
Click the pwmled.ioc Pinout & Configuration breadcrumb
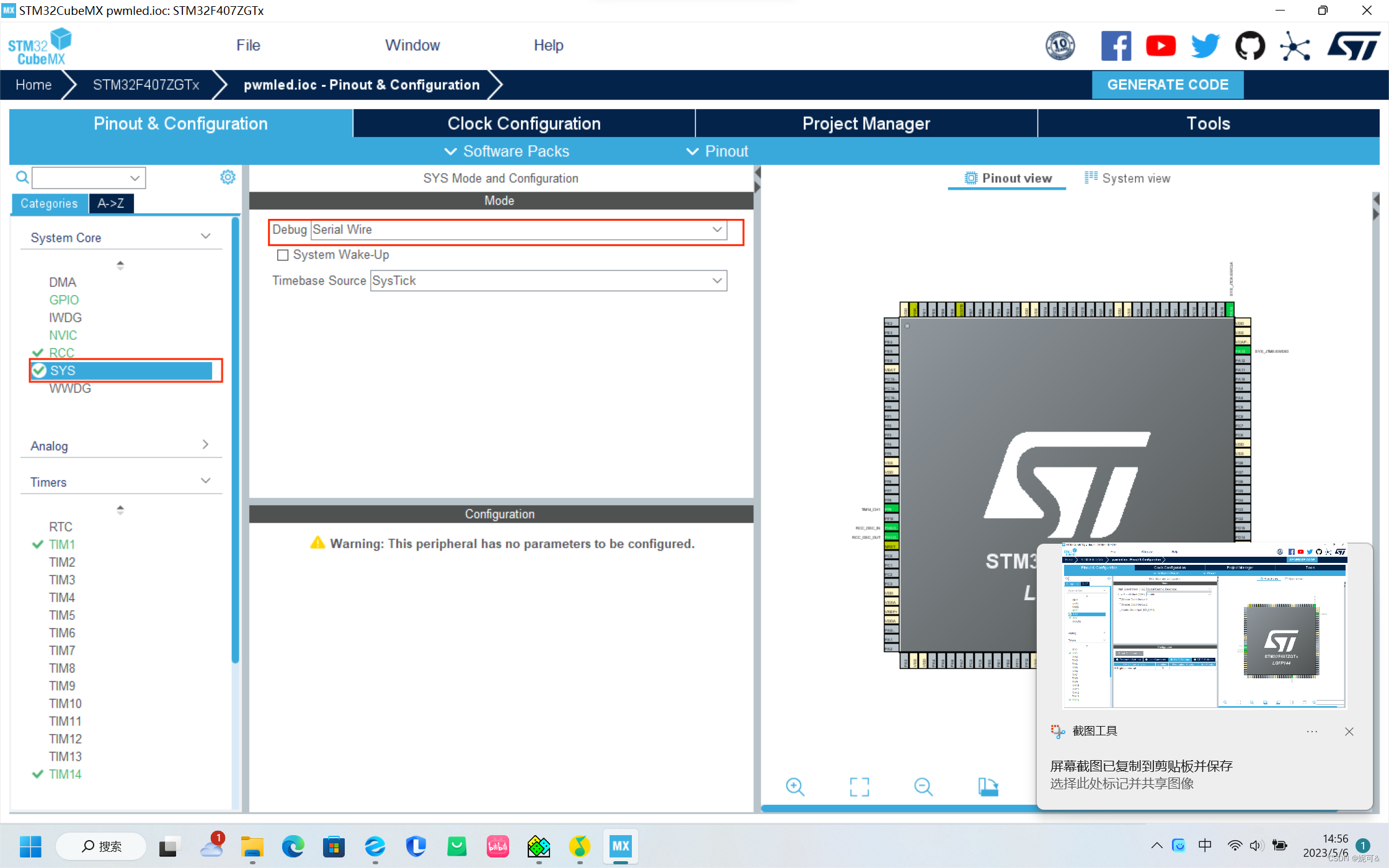pyautogui.click(x=362, y=85)
